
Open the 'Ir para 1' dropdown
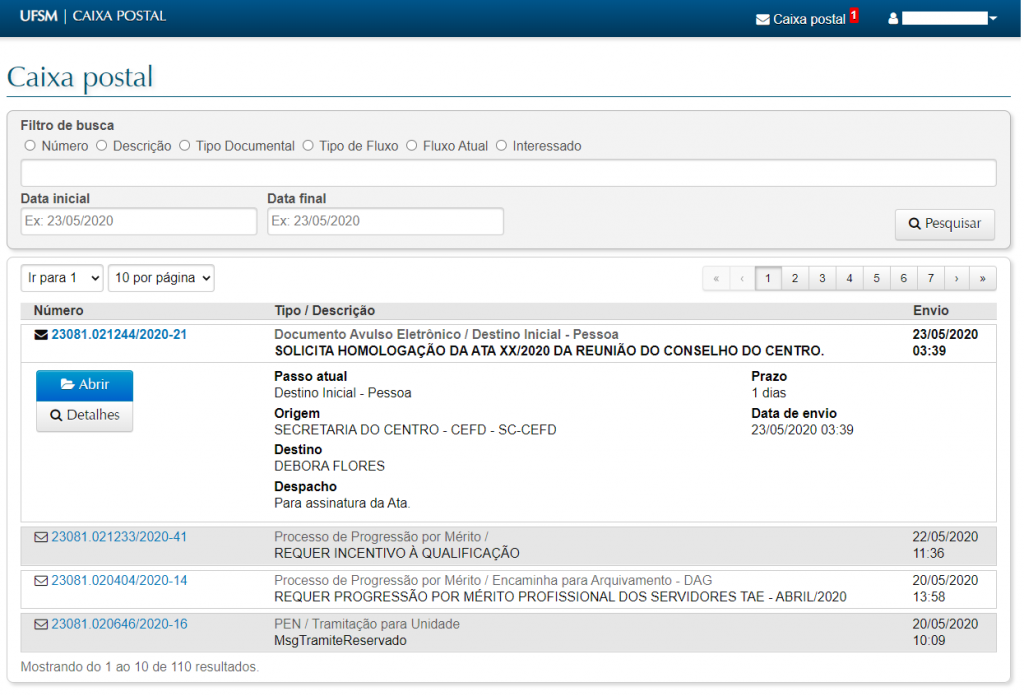62,278
